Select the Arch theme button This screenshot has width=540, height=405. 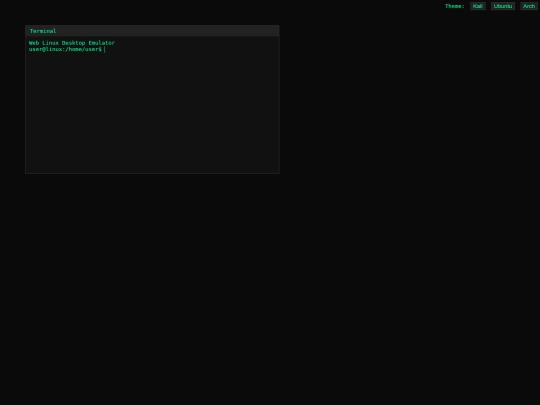coord(529,6)
